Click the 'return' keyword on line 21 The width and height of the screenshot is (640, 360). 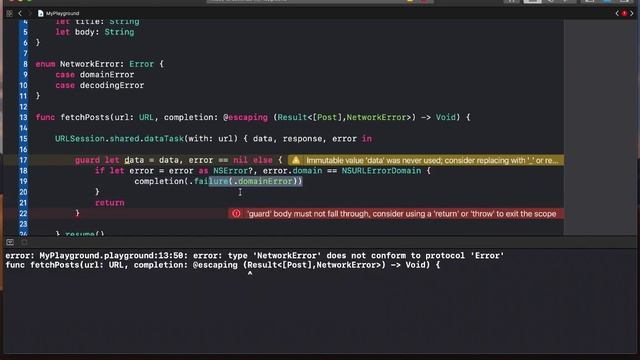[x=109, y=203]
